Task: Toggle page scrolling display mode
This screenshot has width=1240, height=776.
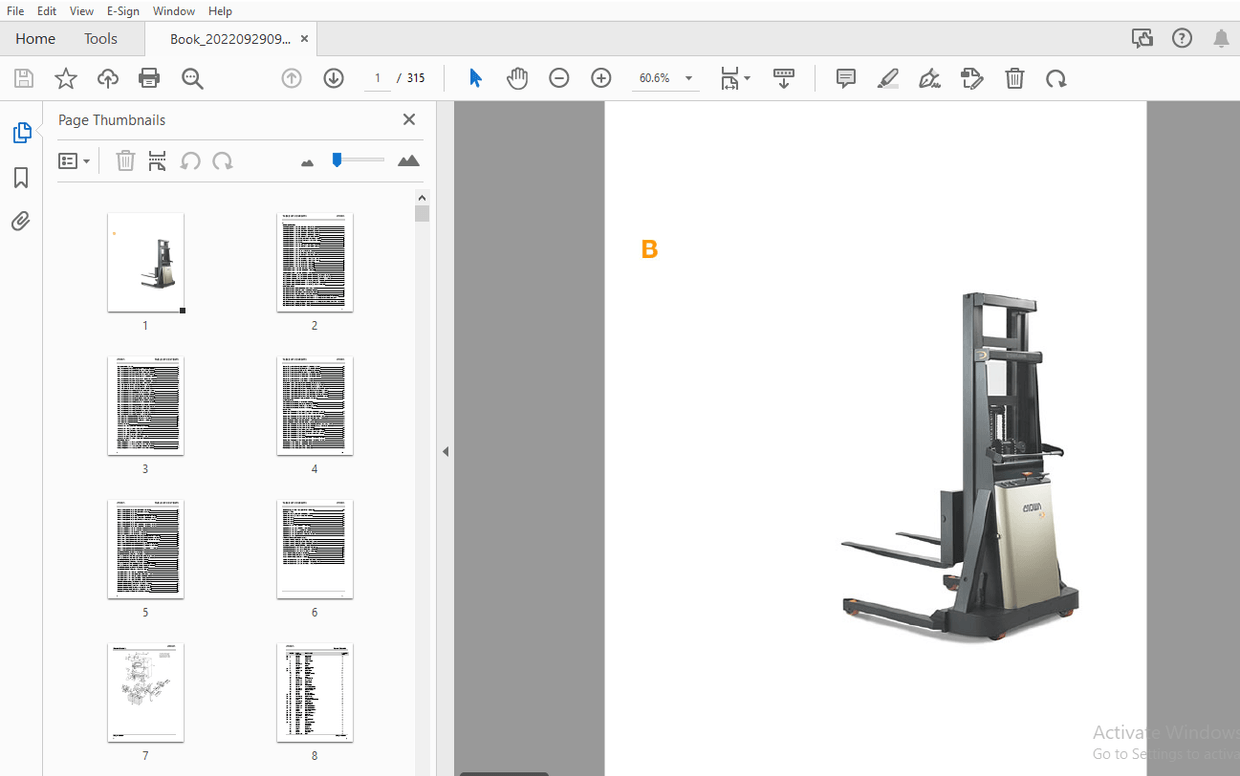Action: pos(784,77)
